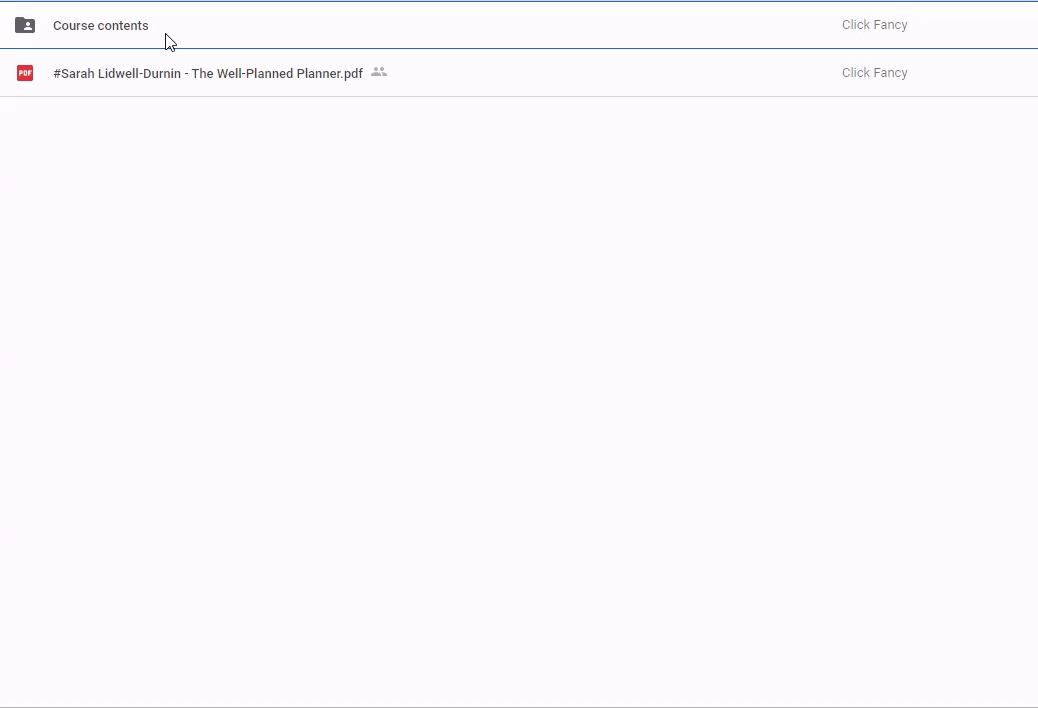This screenshot has height=708, width=1038.
Task: Click 'Fancy' in the Course contents row owner
Action: pyautogui.click(x=890, y=25)
